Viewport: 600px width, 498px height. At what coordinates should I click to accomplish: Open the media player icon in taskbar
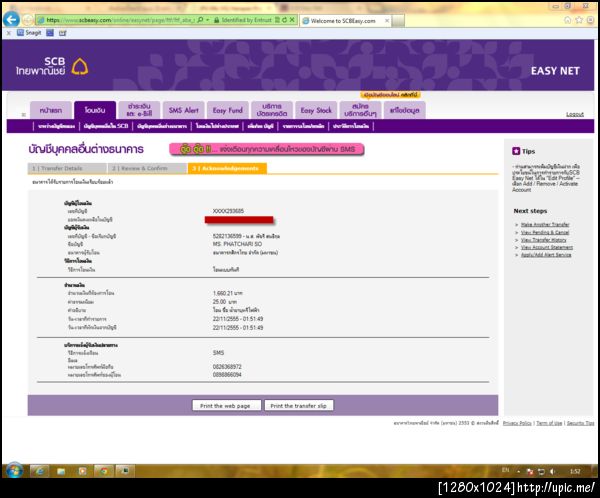pos(82,471)
